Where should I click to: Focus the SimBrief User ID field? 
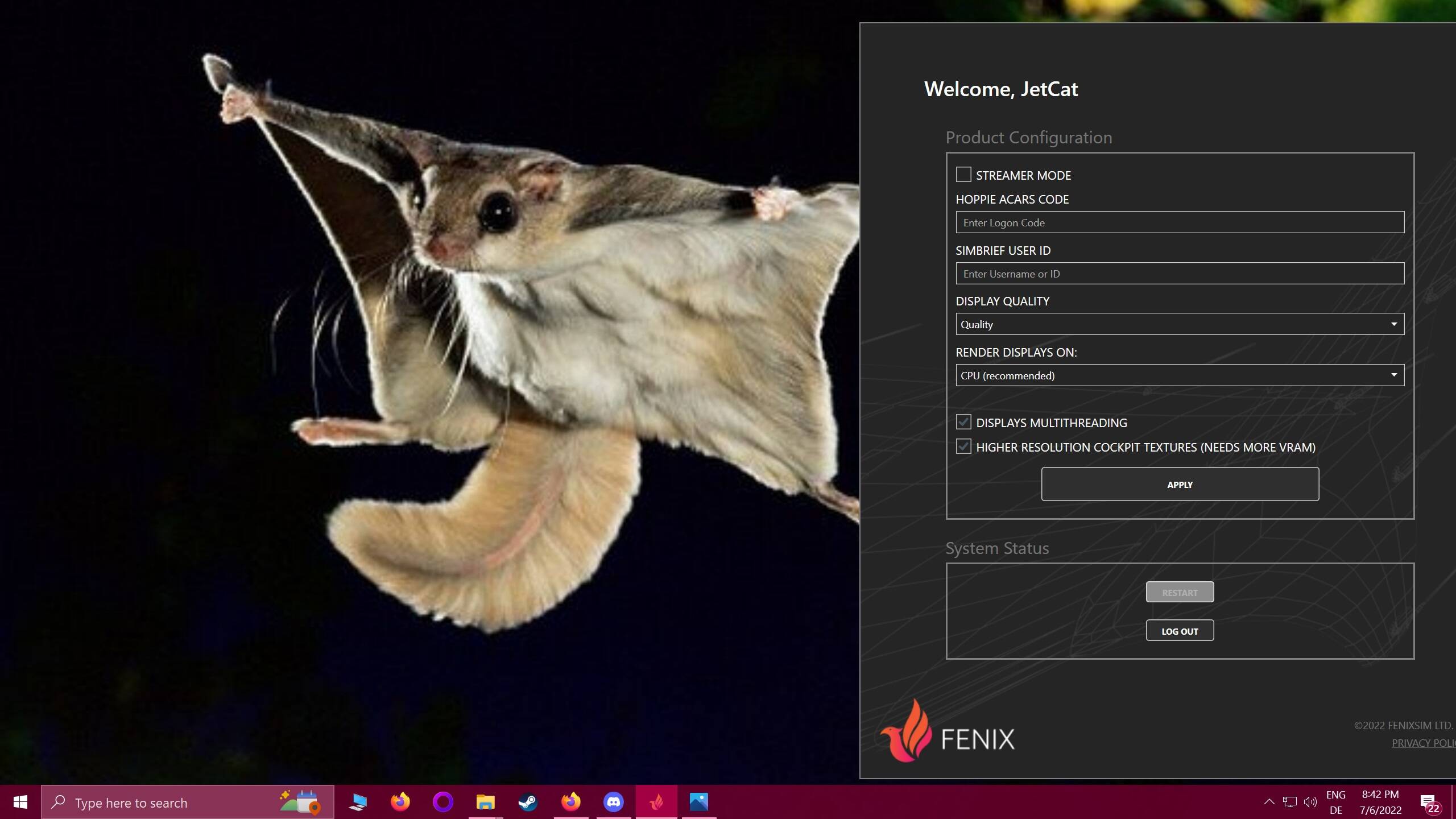(1180, 274)
